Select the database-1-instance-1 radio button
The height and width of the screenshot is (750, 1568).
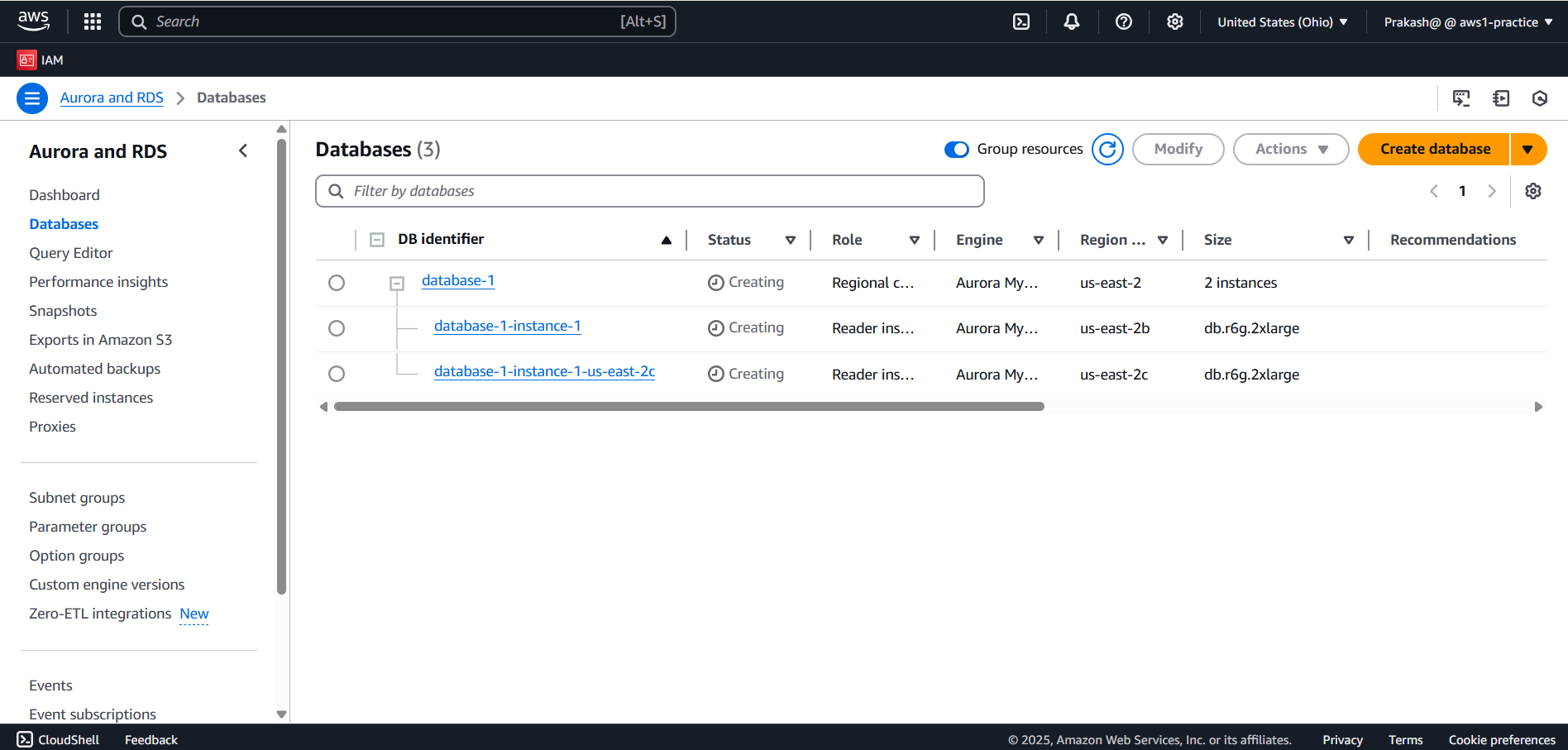tap(337, 328)
